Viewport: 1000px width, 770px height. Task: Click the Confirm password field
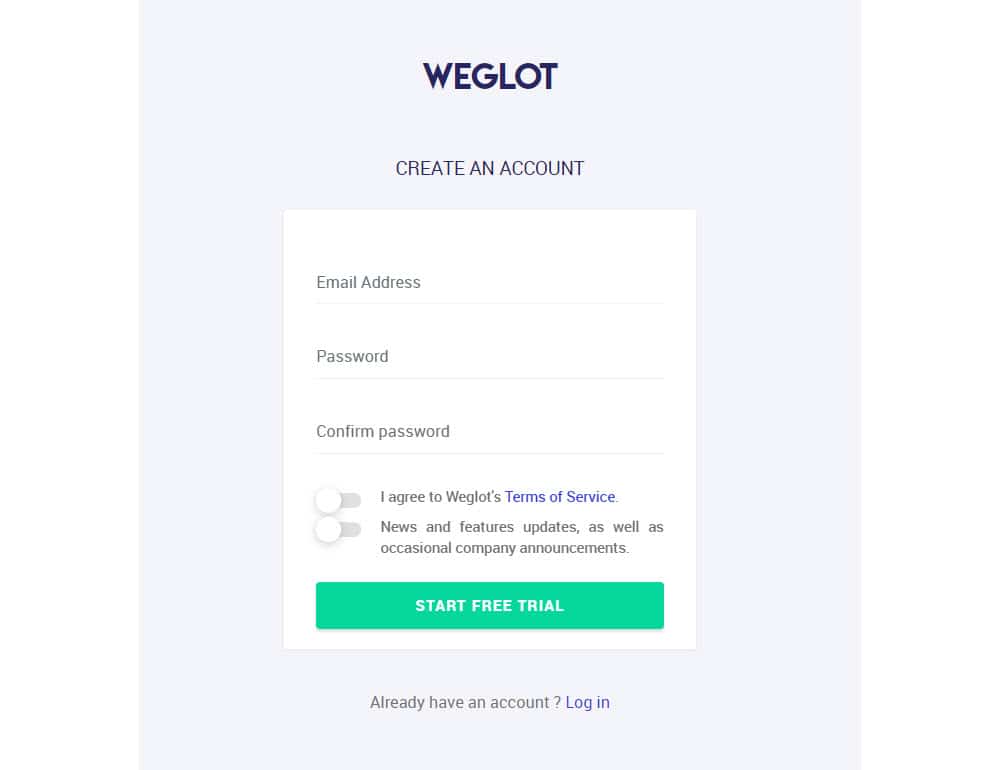tap(489, 436)
